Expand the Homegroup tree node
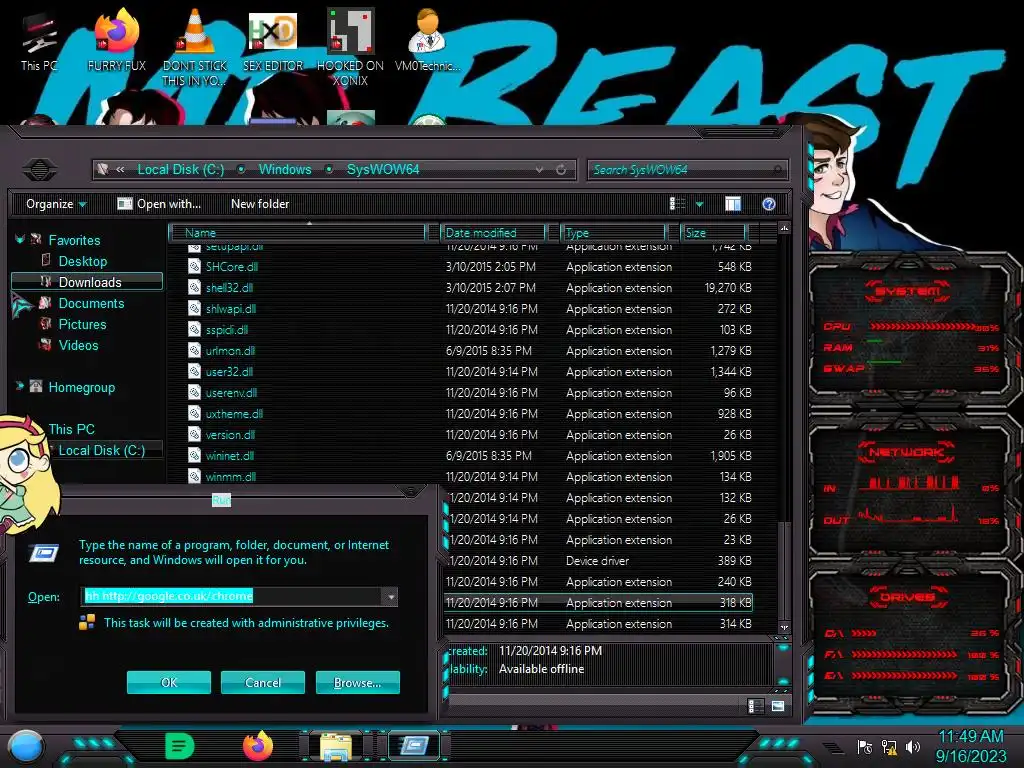Viewport: 1024px width, 768px height. pos(20,386)
